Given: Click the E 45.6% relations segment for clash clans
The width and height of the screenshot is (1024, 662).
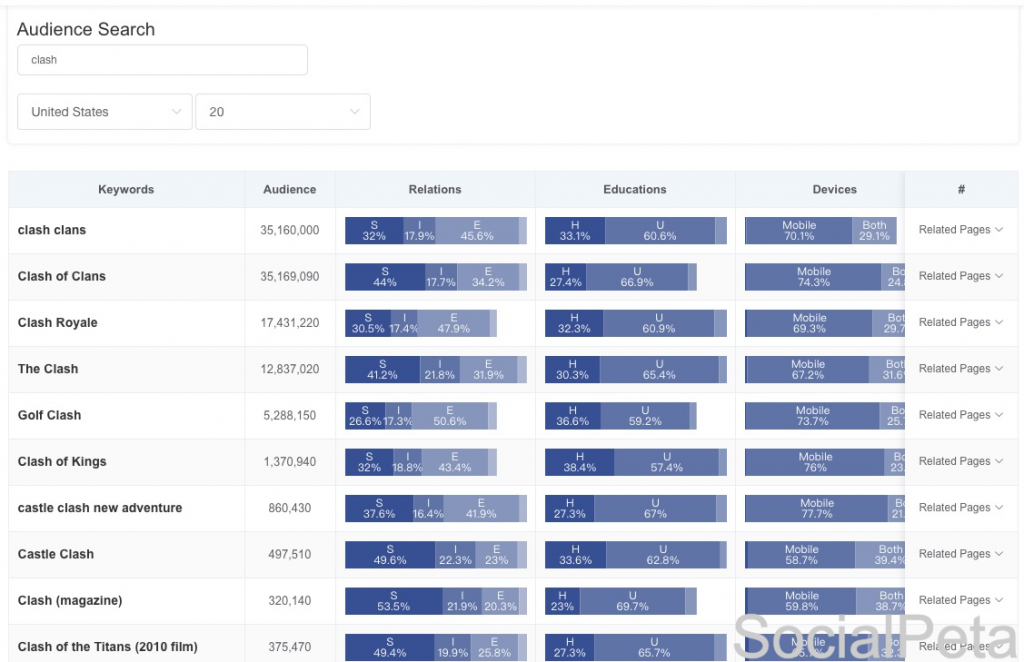Looking at the screenshot, I should pyautogui.click(x=477, y=230).
